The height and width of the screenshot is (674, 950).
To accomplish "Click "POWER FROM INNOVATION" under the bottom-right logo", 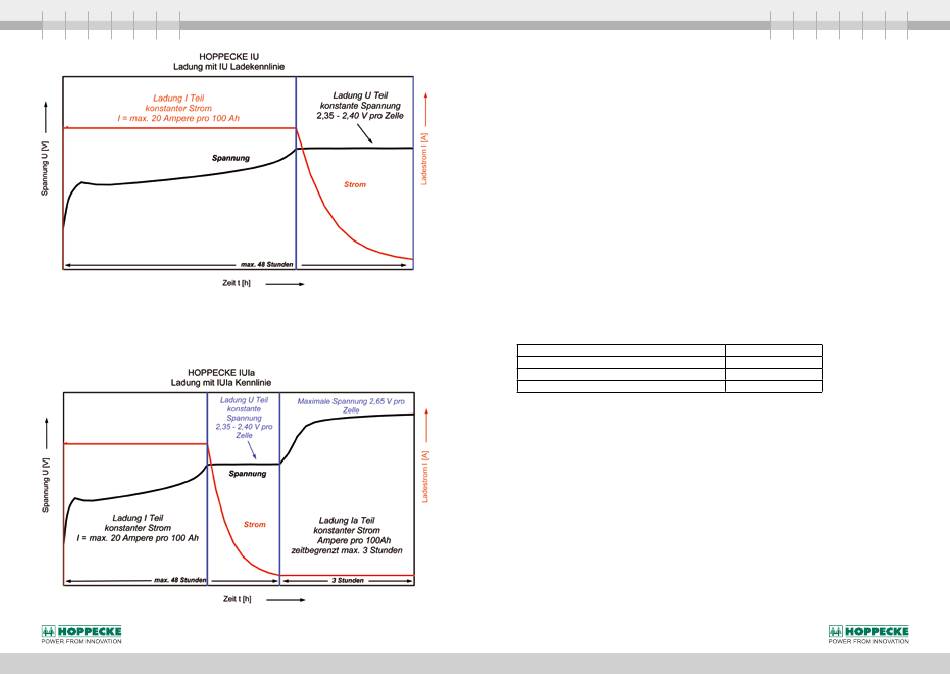I will tap(869, 641).
